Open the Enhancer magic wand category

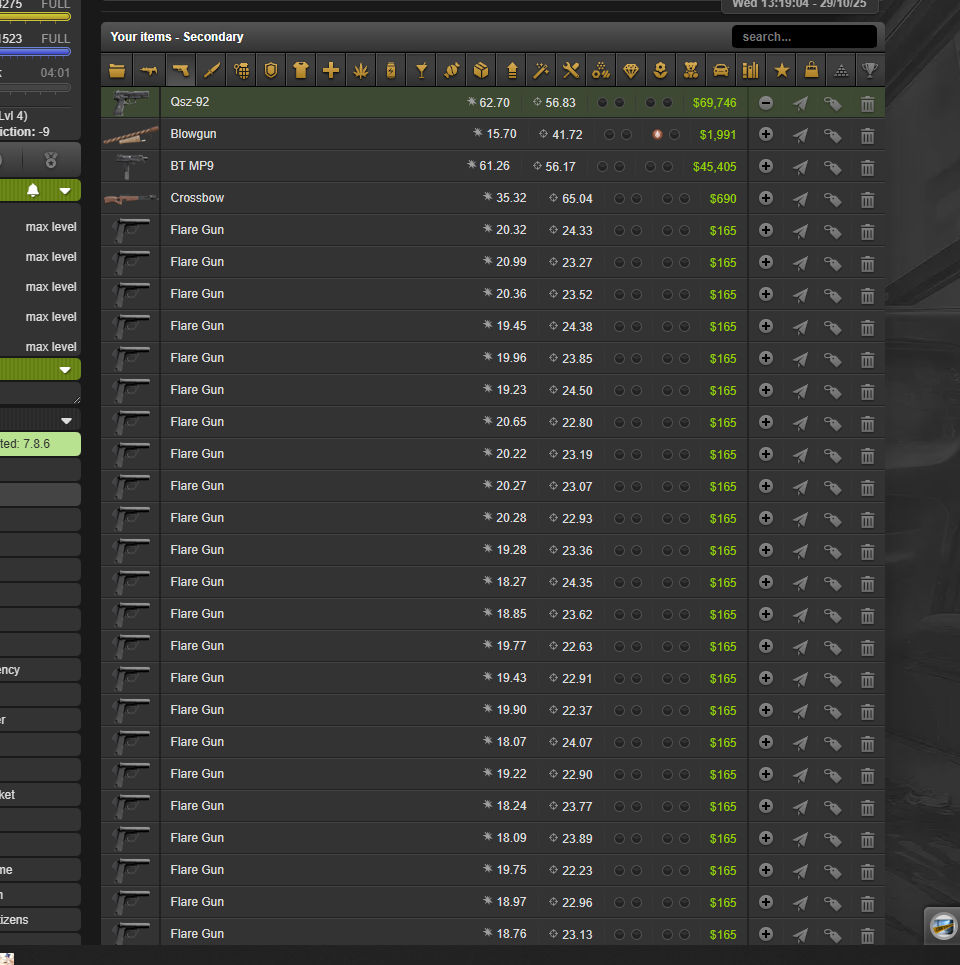[x=541, y=71]
